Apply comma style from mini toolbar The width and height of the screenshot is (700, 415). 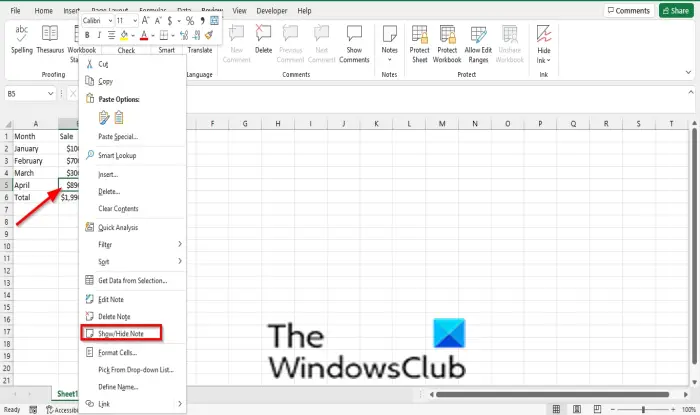[x=202, y=21]
